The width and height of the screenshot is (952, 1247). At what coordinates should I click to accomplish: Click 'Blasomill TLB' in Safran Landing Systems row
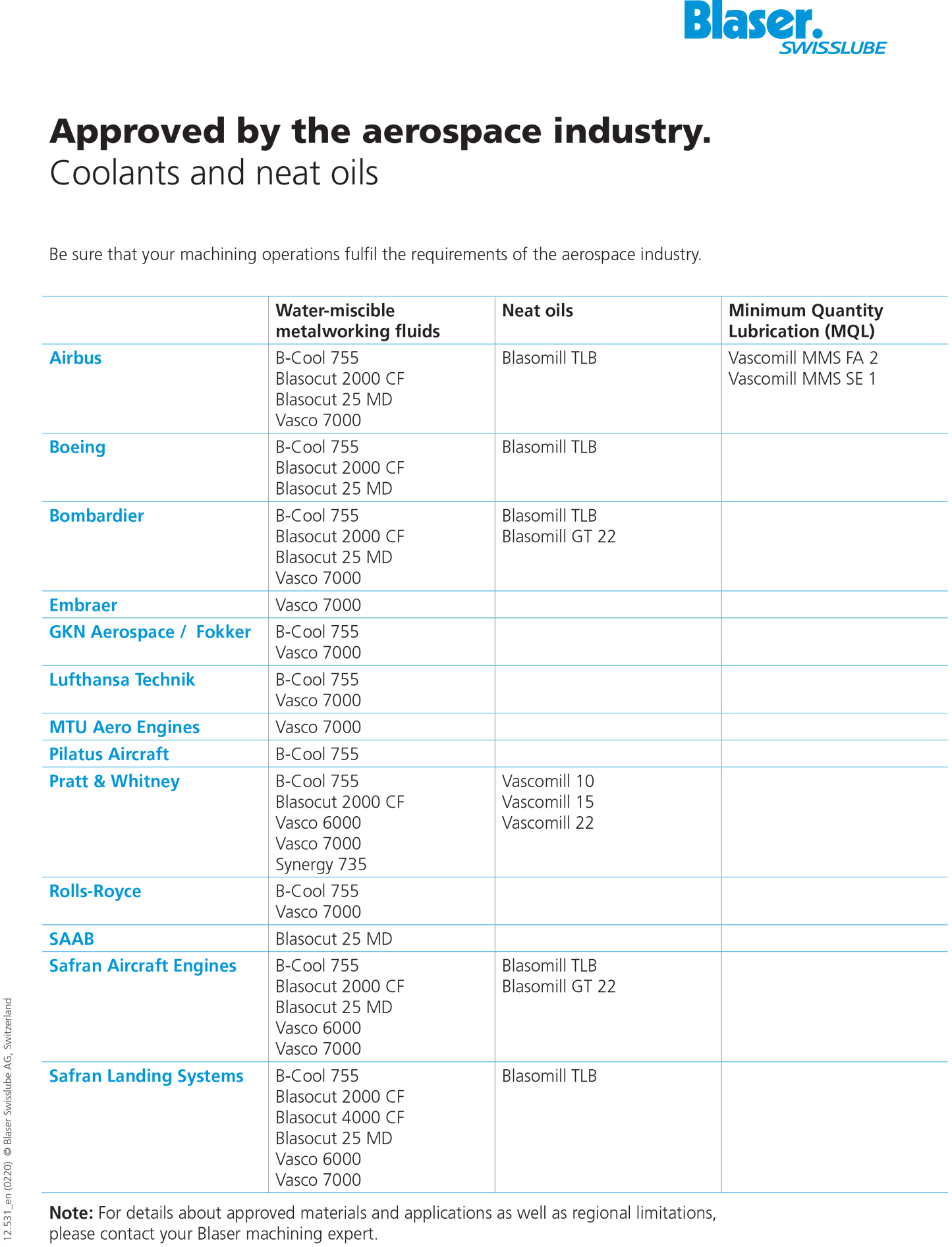coord(549,1076)
